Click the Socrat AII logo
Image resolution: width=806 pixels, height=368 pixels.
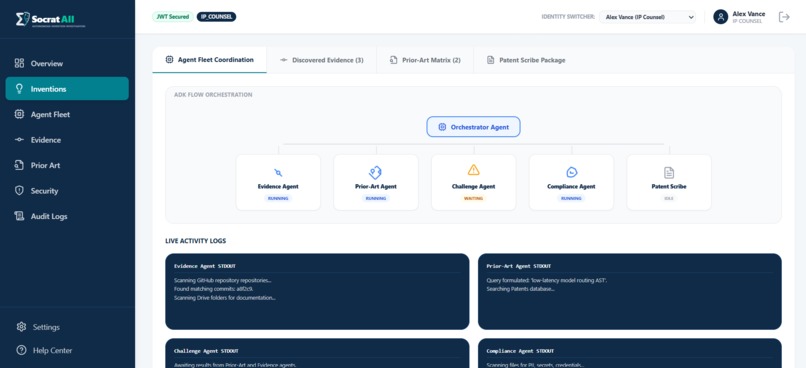(x=50, y=20)
